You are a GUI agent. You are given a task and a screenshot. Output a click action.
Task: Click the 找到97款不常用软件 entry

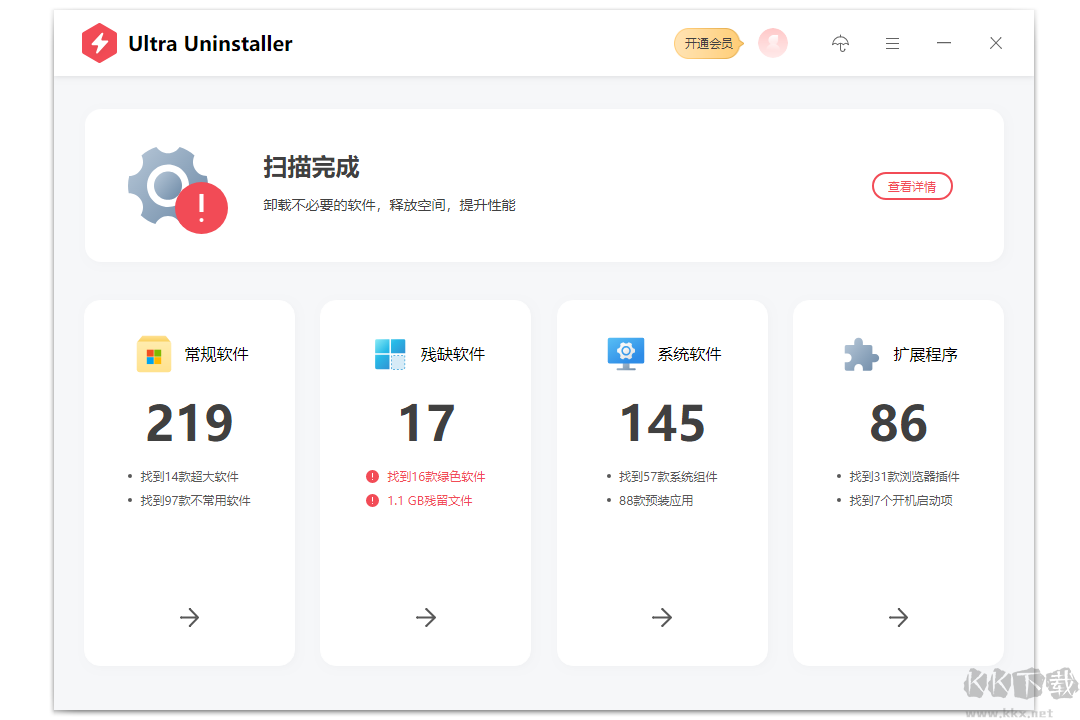pyautogui.click(x=195, y=500)
